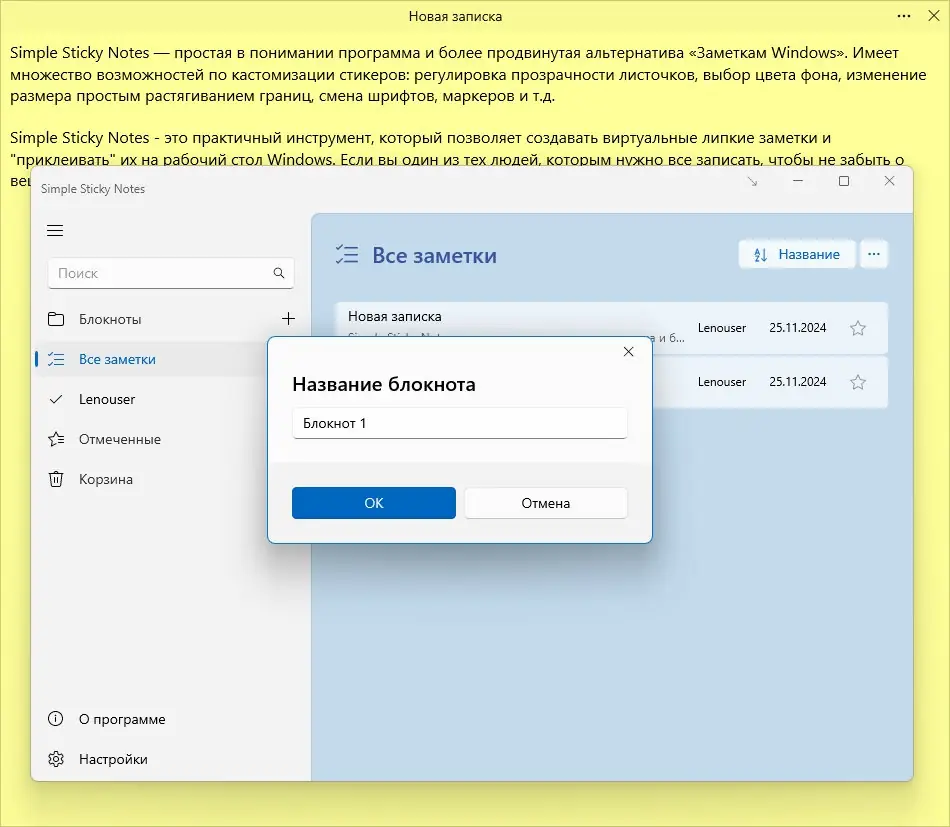Open the sticky note's three-dot menu
Image resolution: width=950 pixels, height=827 pixels.
[904, 16]
